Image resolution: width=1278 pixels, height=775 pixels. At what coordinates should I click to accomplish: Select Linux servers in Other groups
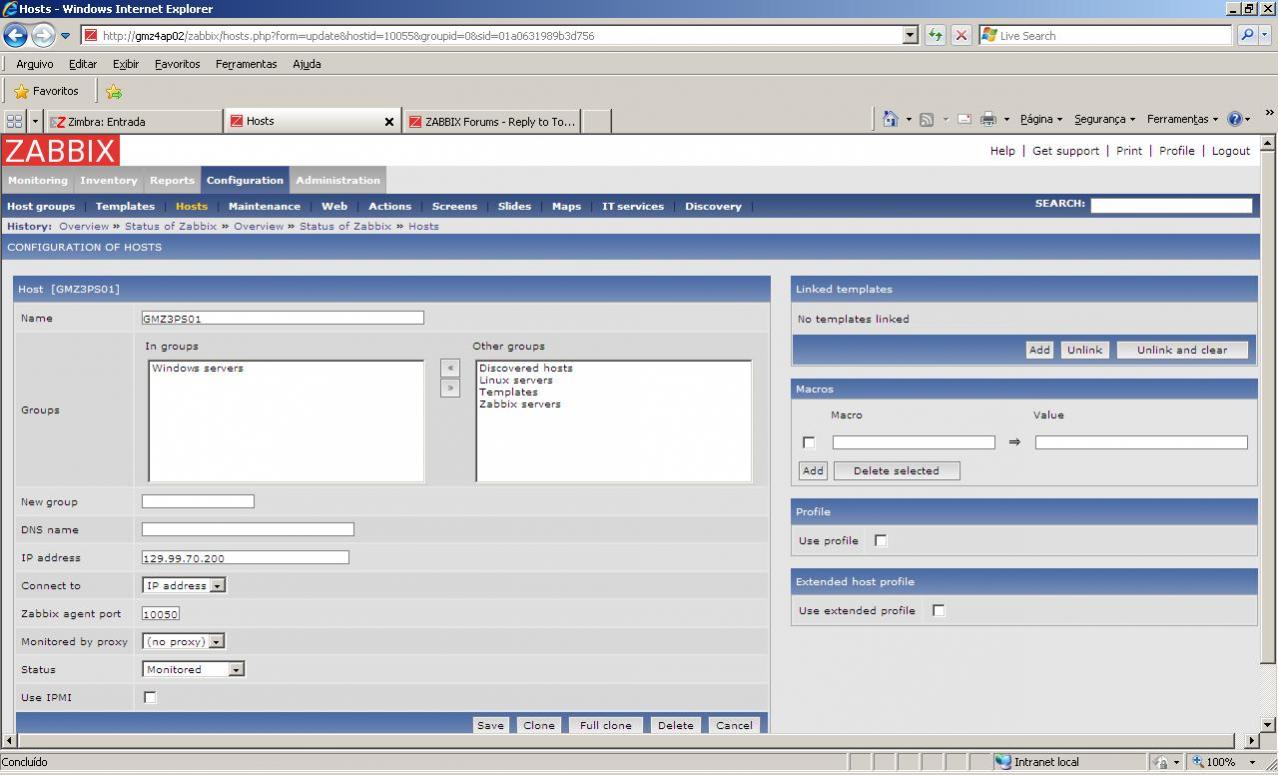(516, 380)
